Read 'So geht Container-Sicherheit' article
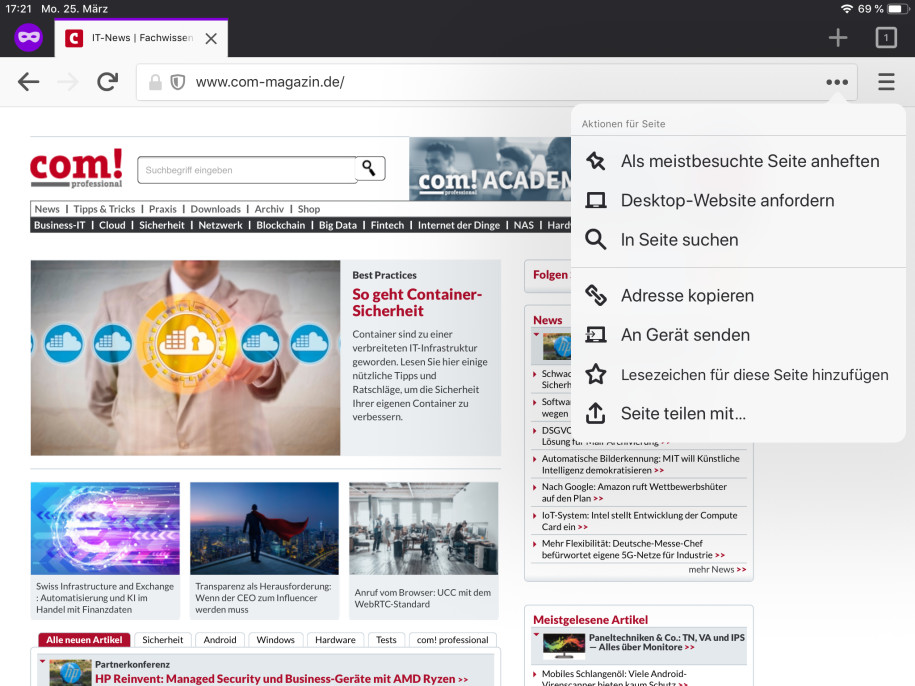 pos(417,302)
